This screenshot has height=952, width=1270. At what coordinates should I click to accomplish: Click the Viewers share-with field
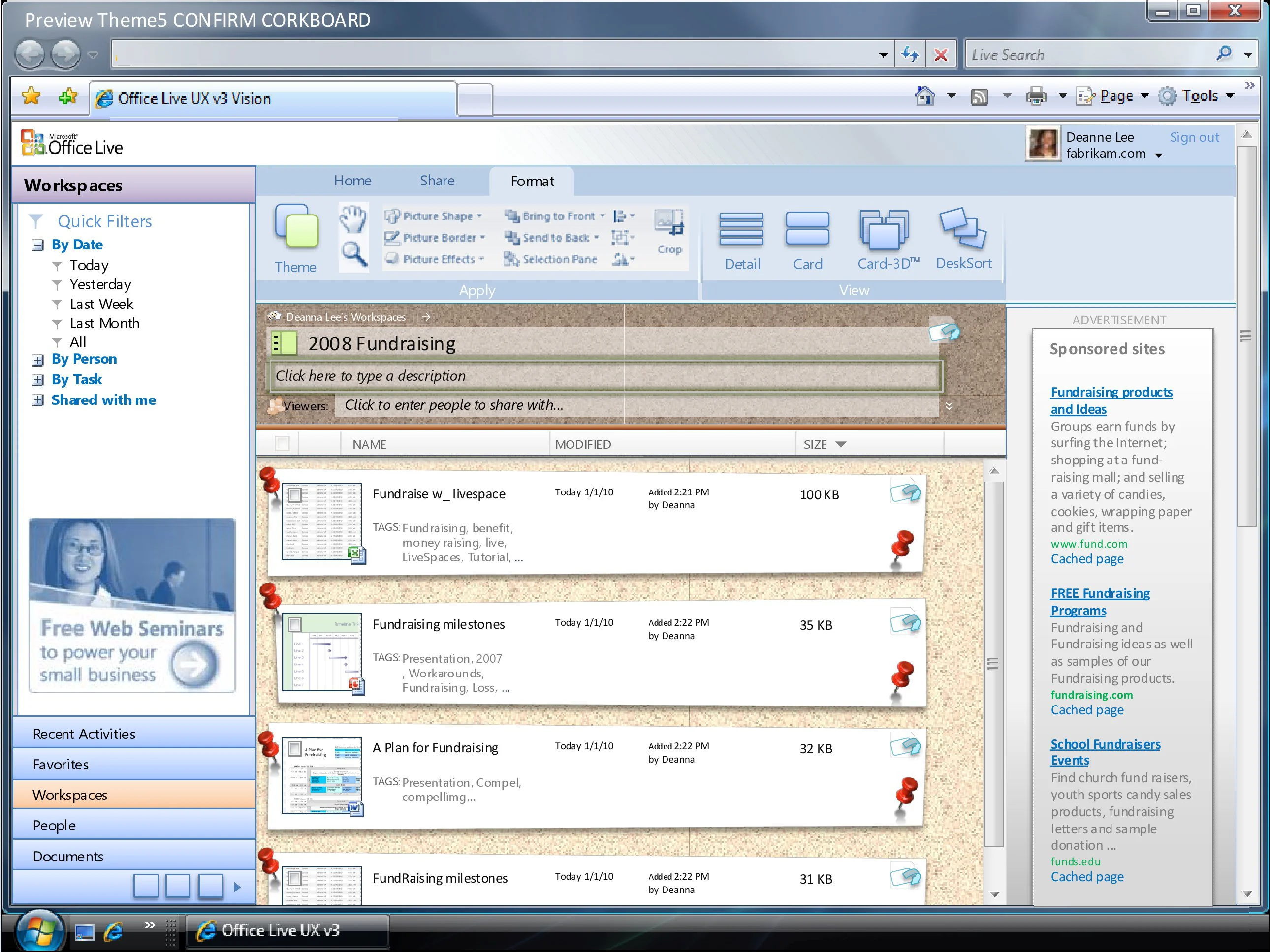pos(636,405)
